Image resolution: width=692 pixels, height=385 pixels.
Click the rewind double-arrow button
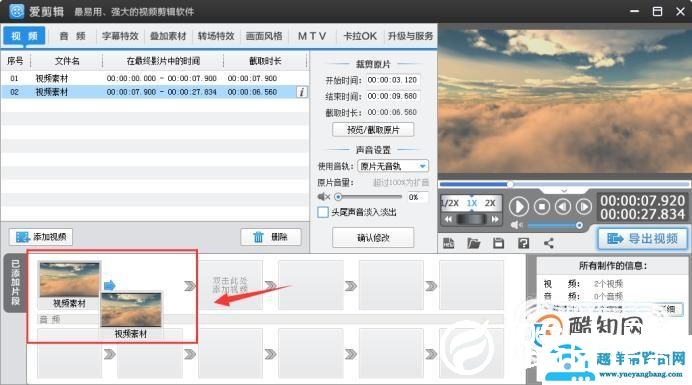point(448,219)
